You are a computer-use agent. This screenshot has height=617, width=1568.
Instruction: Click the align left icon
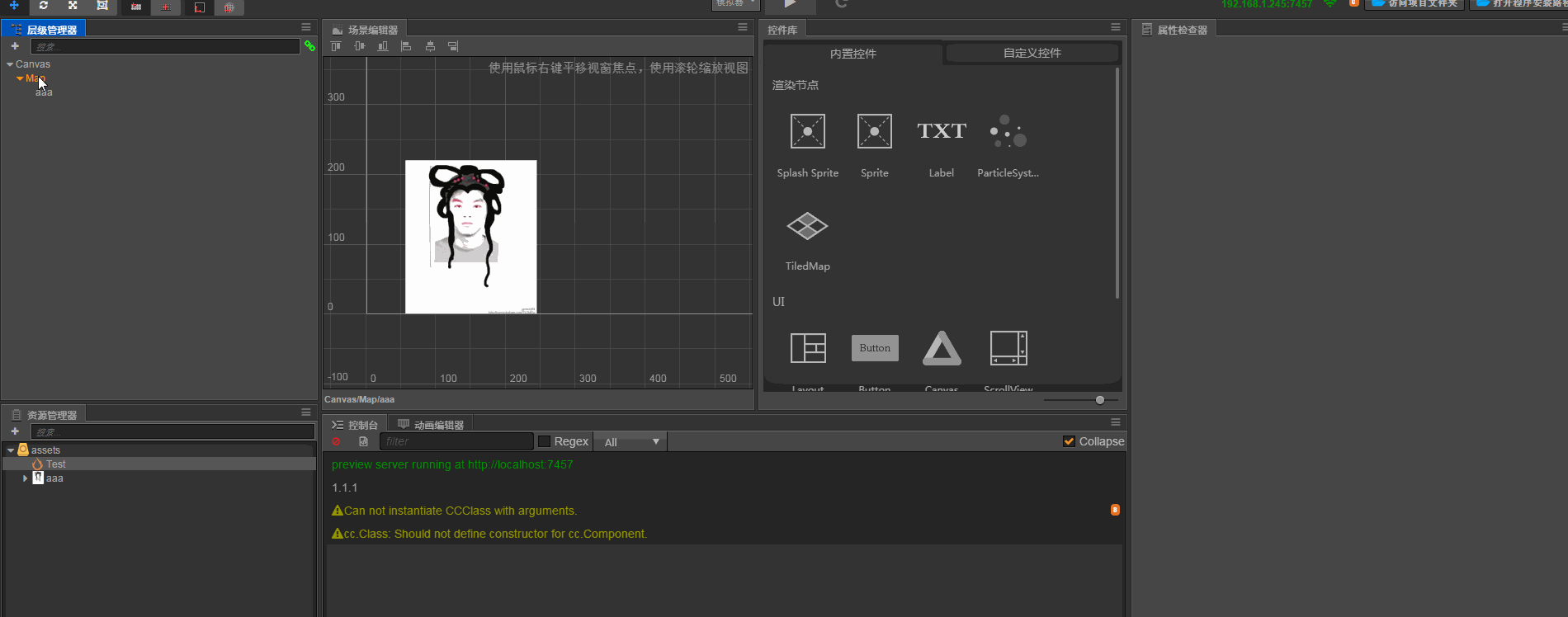coord(406,46)
